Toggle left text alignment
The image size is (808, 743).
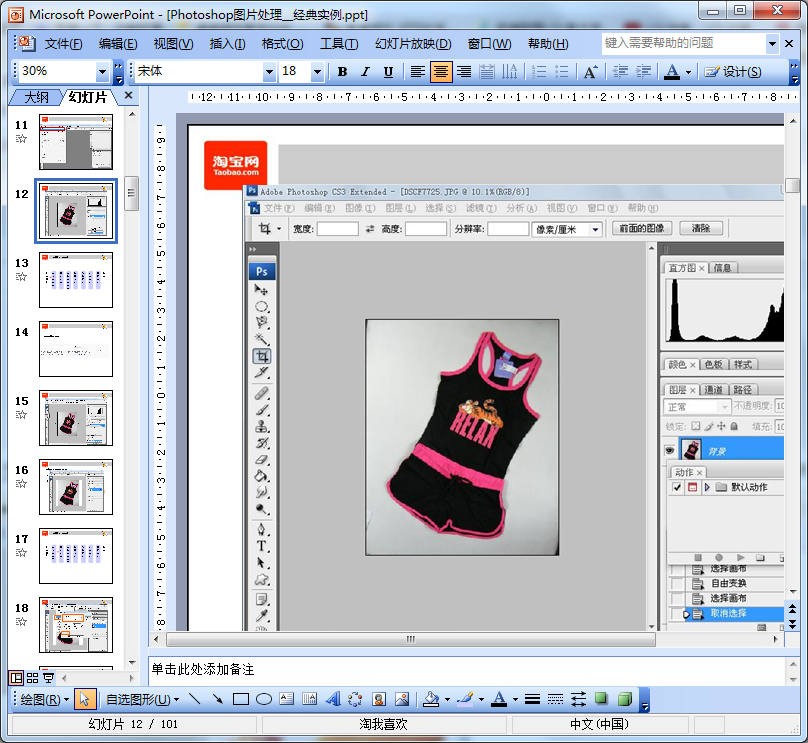[x=417, y=72]
